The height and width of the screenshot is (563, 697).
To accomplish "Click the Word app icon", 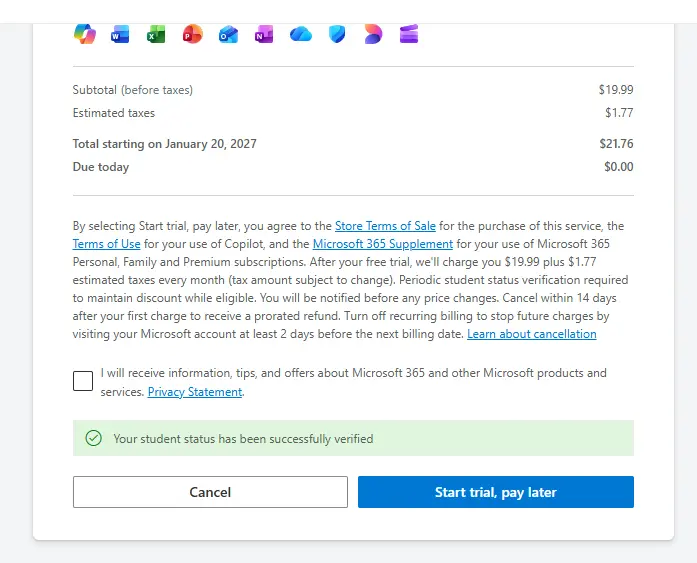I will tap(120, 34).
